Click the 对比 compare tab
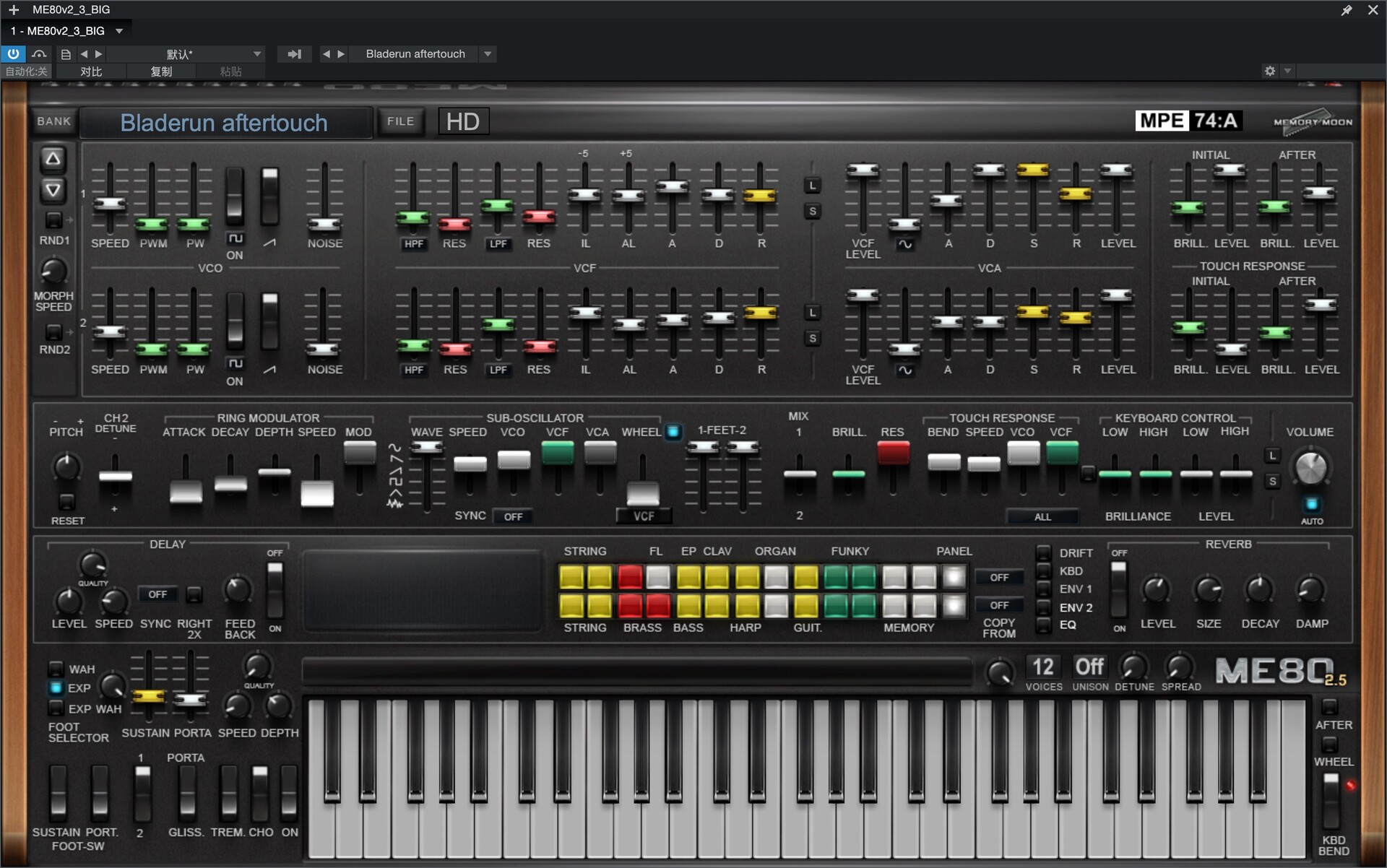Viewport: 1387px width, 868px height. (x=91, y=71)
